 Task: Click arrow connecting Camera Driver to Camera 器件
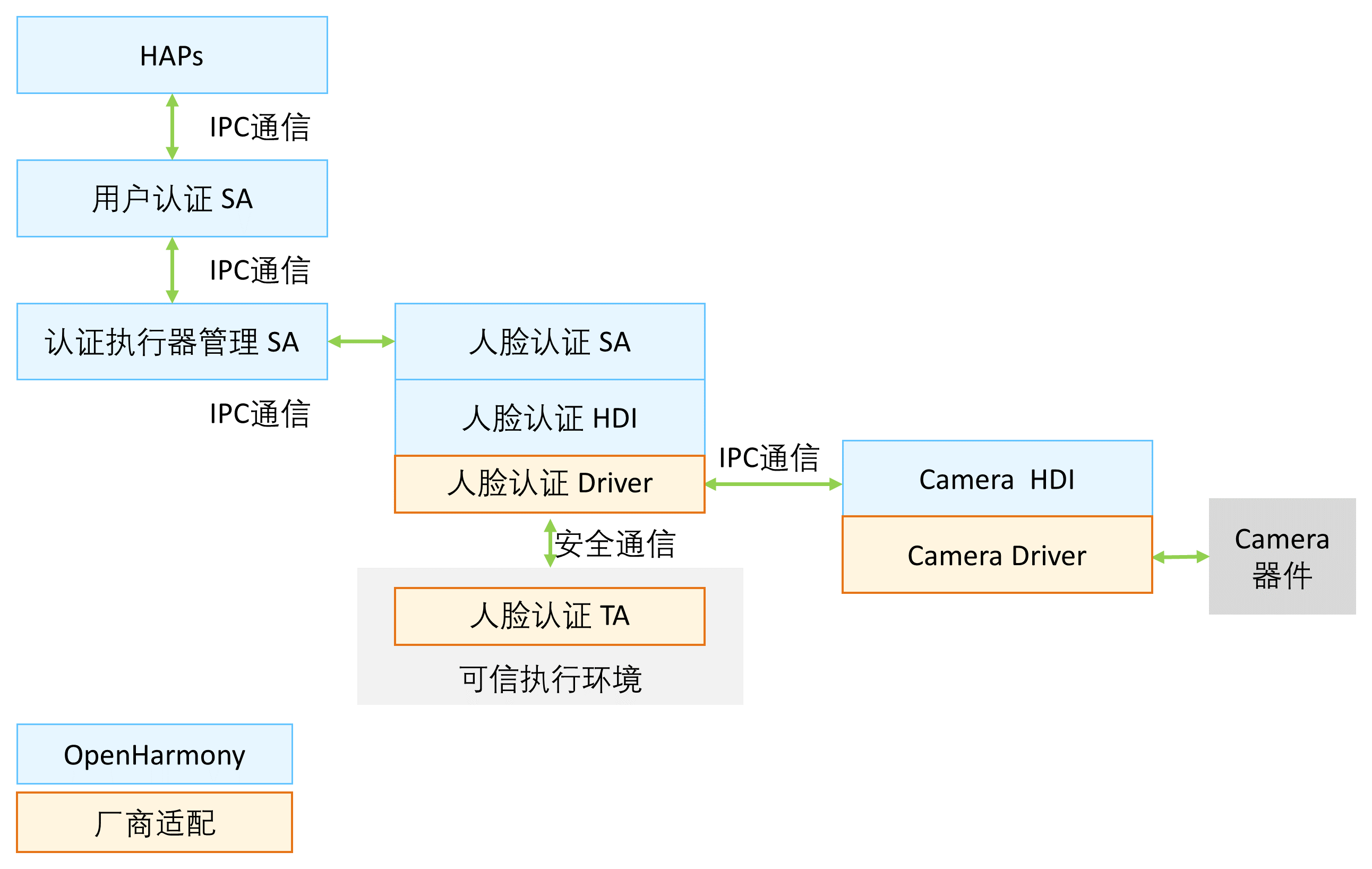1180,557
